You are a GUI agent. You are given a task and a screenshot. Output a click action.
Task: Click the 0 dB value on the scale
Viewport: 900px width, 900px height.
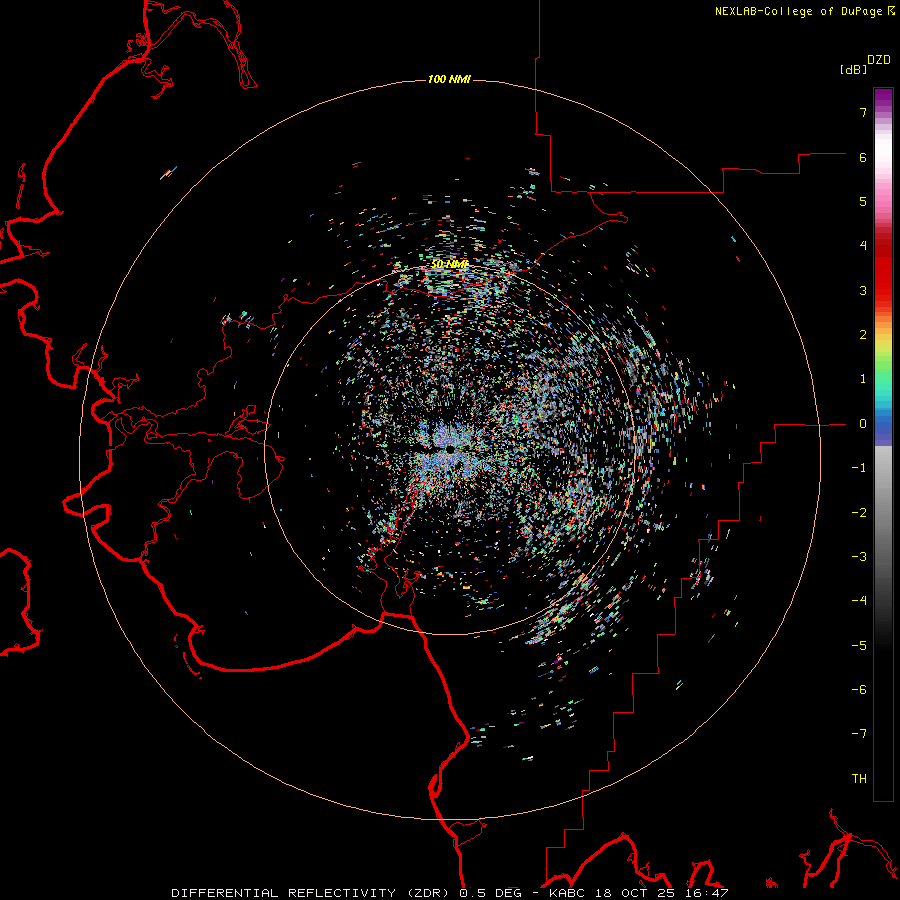[x=863, y=424]
